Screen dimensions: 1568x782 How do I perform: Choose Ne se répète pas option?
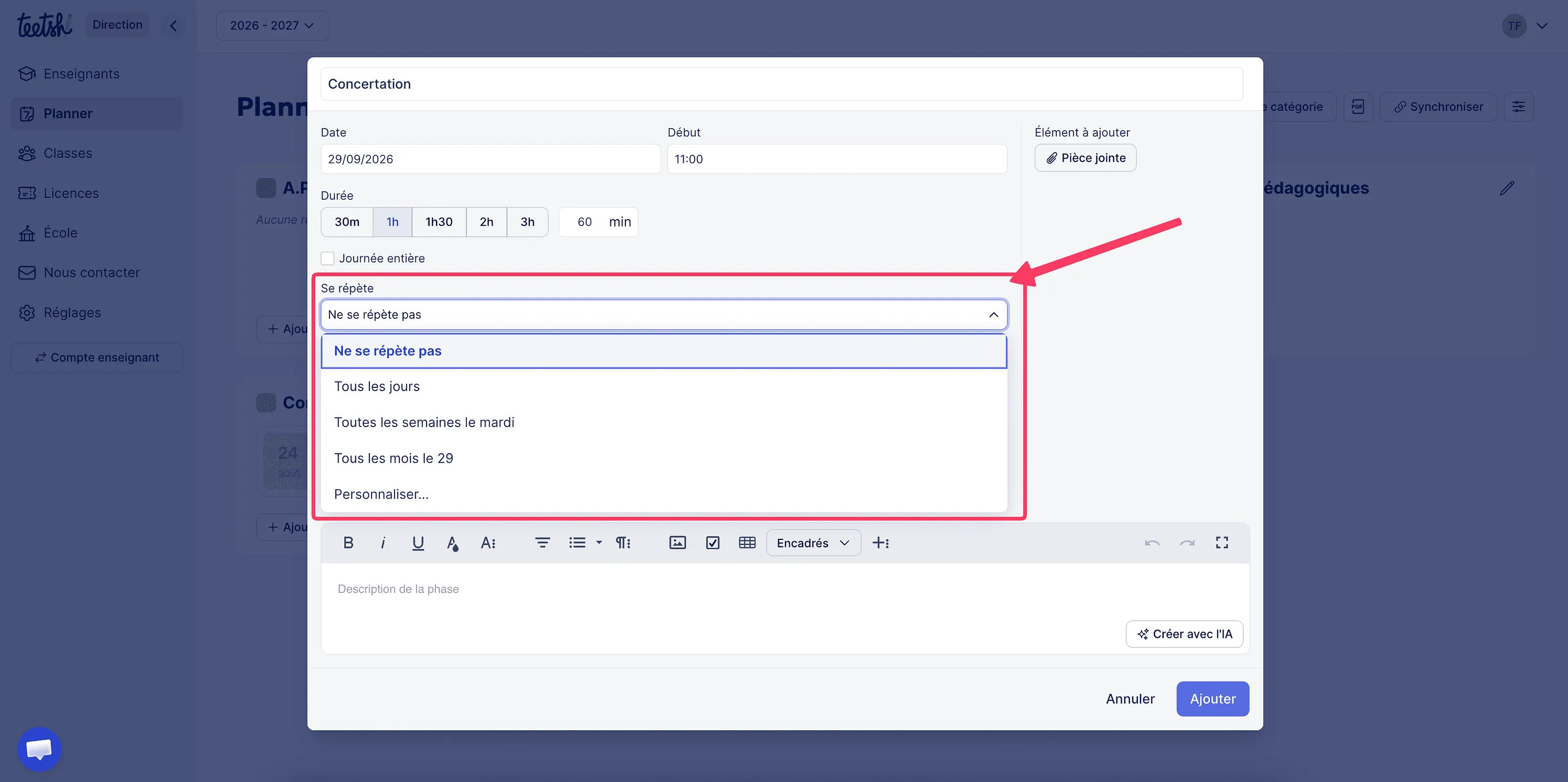(664, 351)
